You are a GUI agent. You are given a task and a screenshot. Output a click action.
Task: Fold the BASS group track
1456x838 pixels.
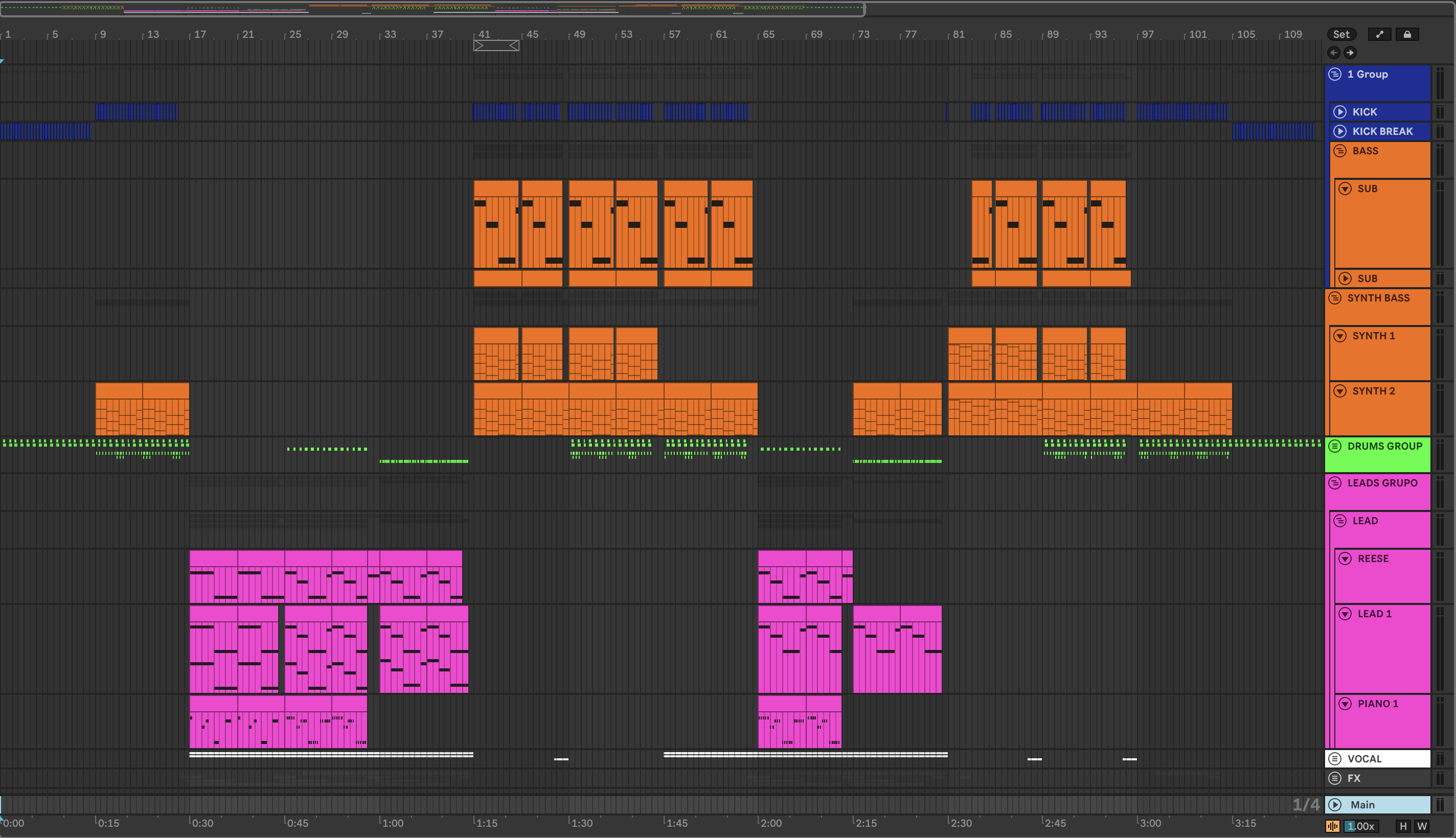click(x=1340, y=151)
